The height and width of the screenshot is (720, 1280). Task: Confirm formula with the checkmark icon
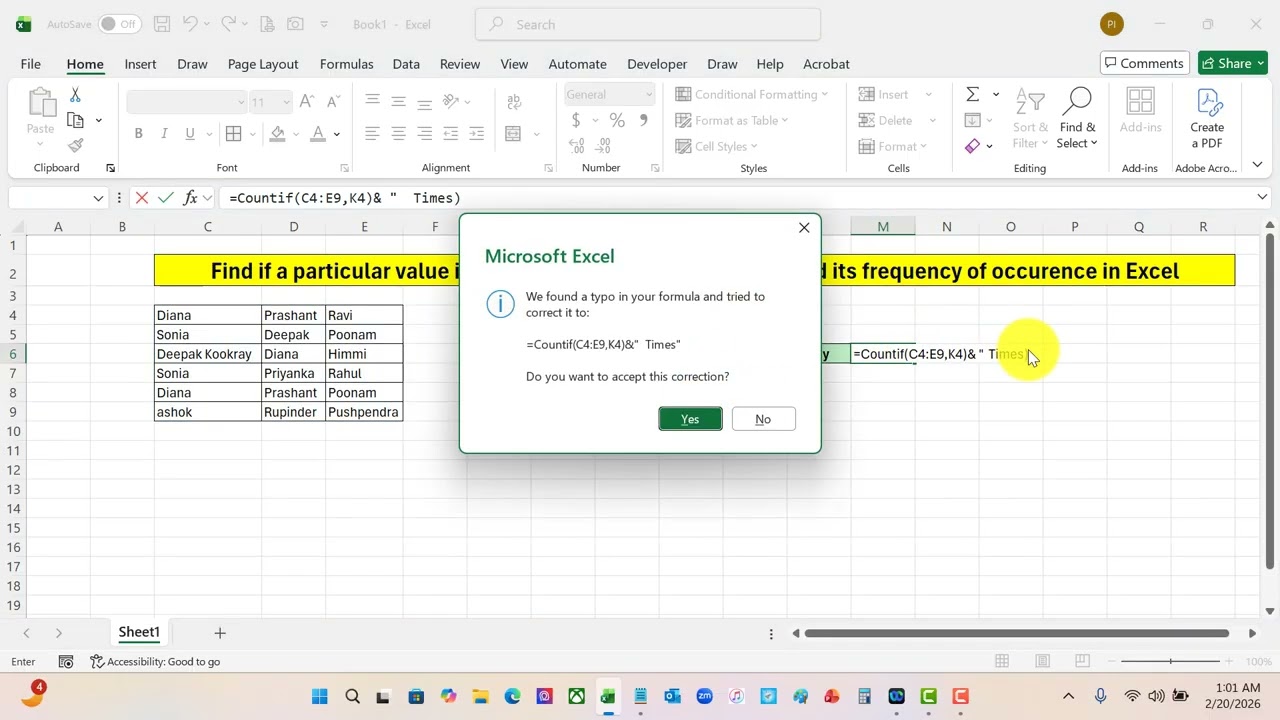pos(166,198)
